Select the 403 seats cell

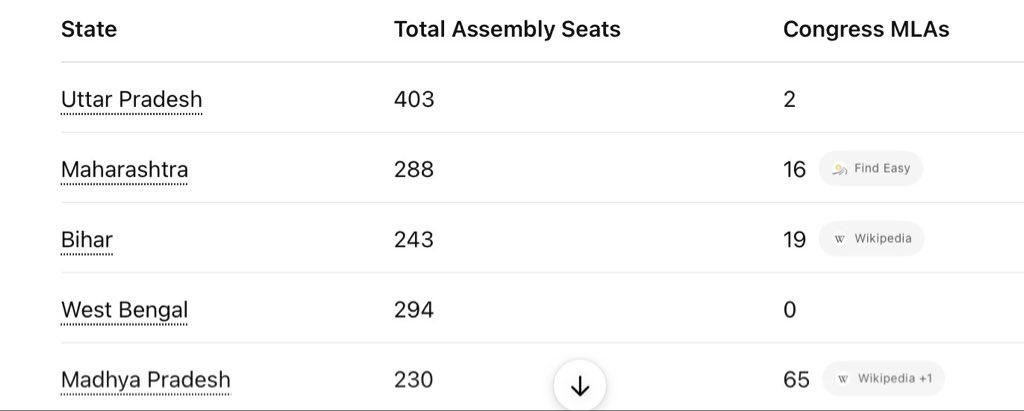pyautogui.click(x=414, y=99)
